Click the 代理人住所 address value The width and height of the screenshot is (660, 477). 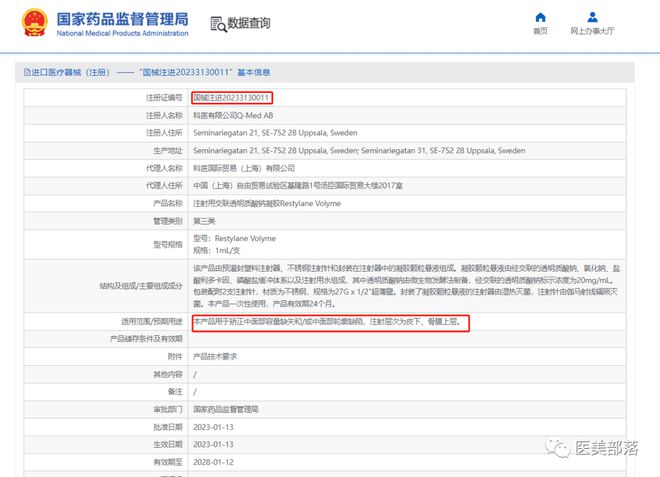[298, 186]
